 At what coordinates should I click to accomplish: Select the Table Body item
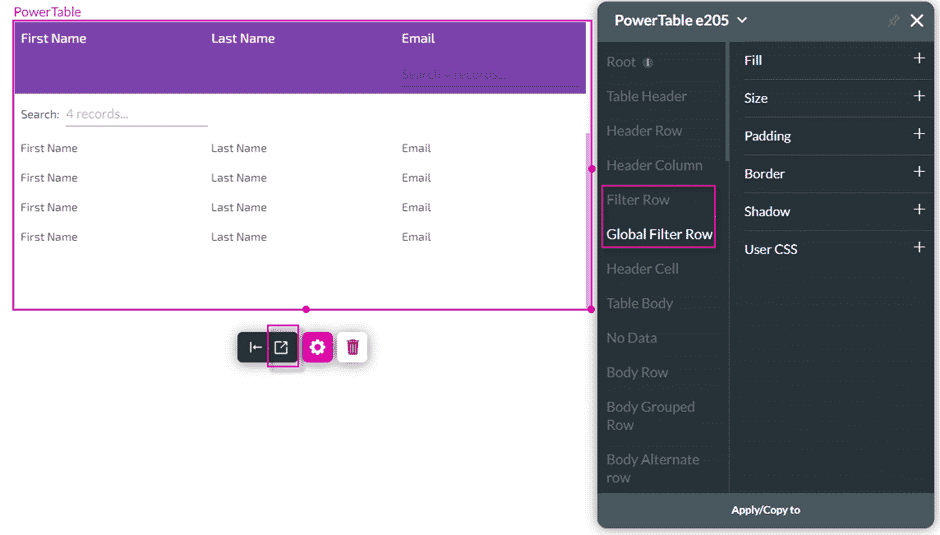pyautogui.click(x=639, y=303)
